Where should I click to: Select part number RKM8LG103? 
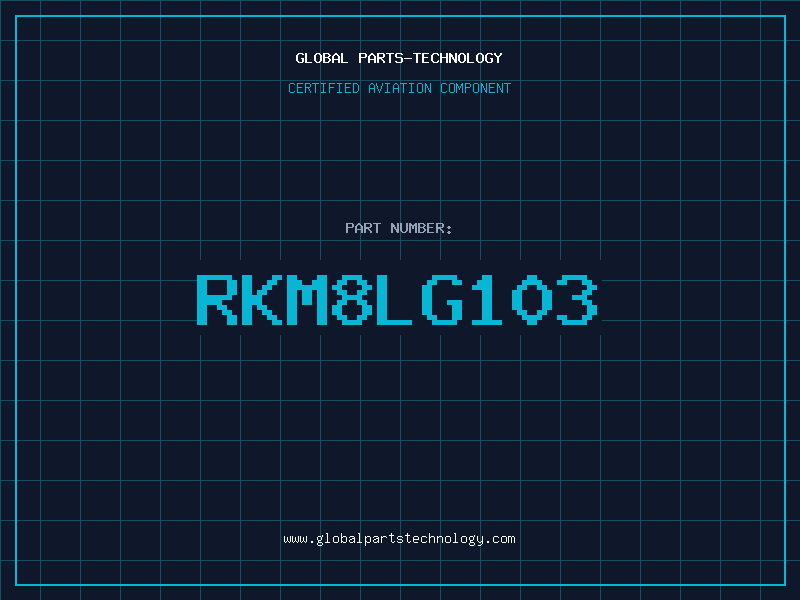(x=397, y=299)
